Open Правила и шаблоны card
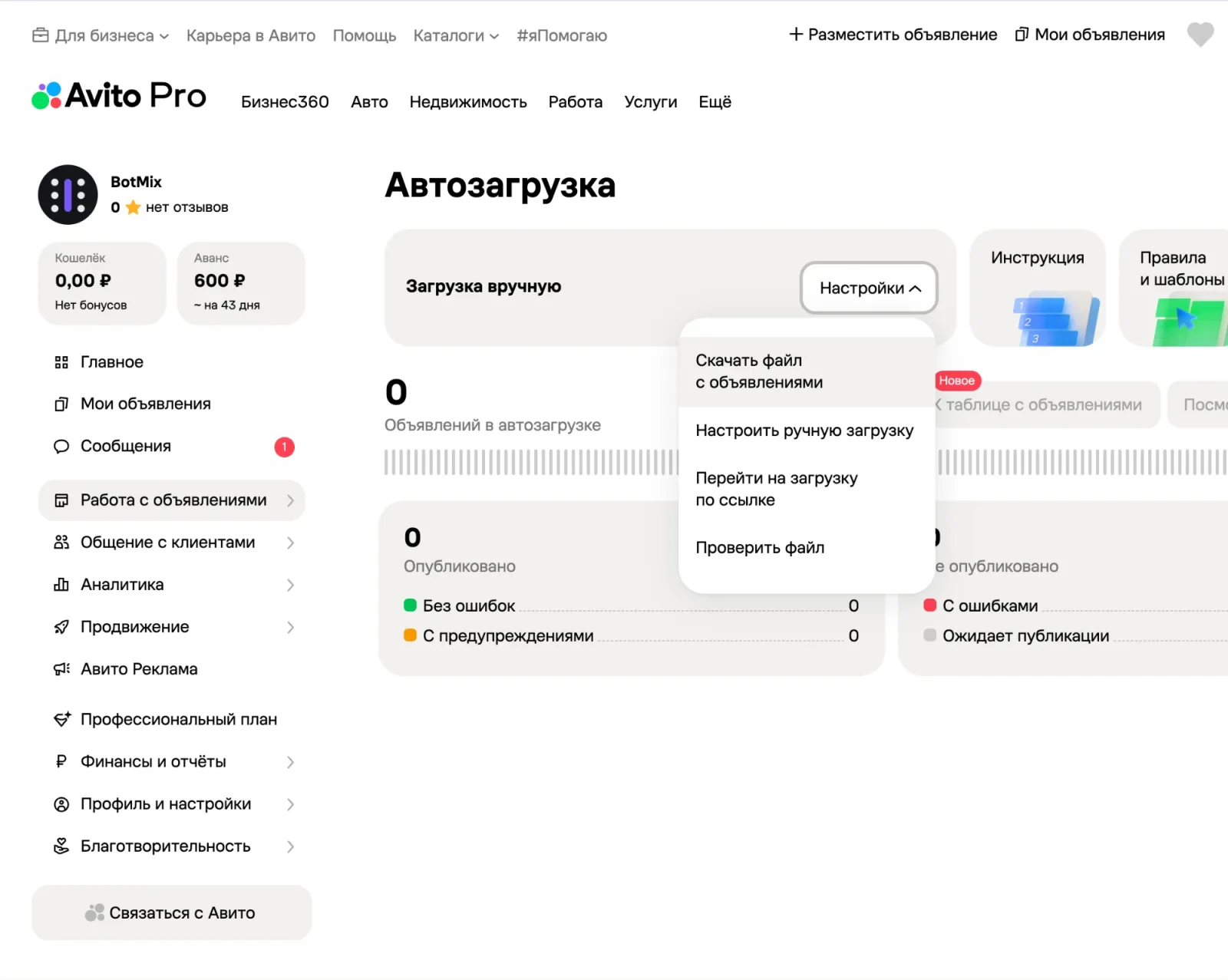The width and height of the screenshot is (1228, 980). [1174, 288]
